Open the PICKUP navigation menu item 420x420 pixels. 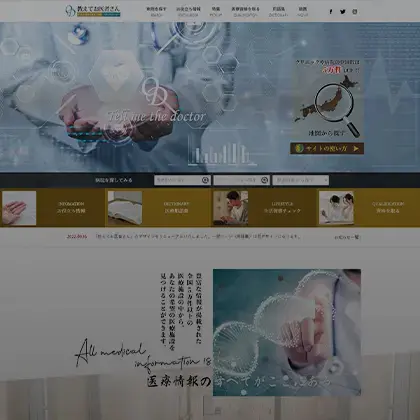[x=216, y=12]
